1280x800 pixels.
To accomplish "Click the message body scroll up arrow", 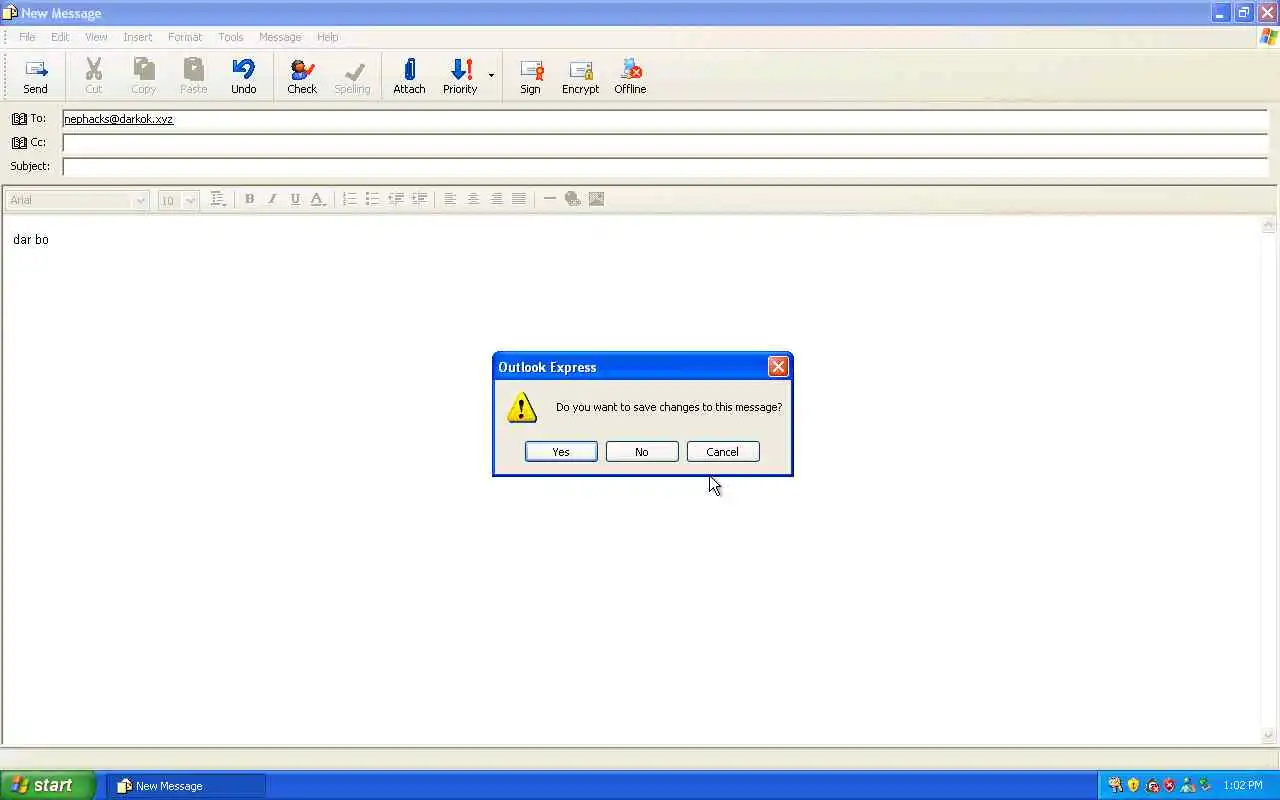I will click(x=1270, y=225).
